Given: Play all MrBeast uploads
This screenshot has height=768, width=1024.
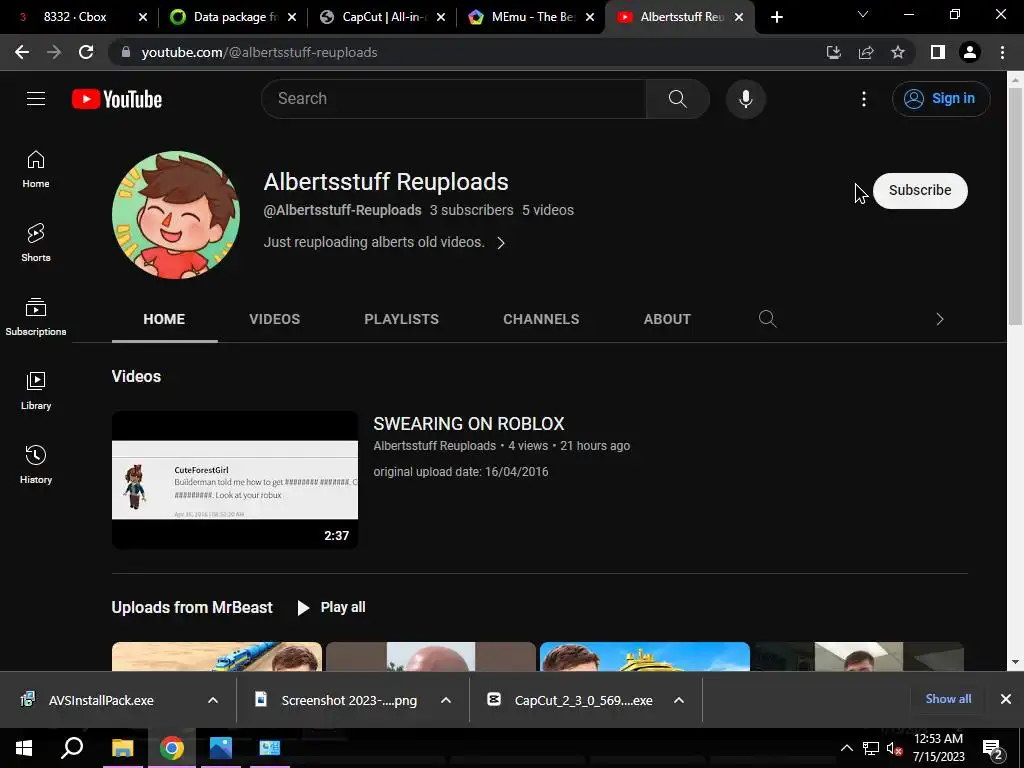Looking at the screenshot, I should 332,607.
